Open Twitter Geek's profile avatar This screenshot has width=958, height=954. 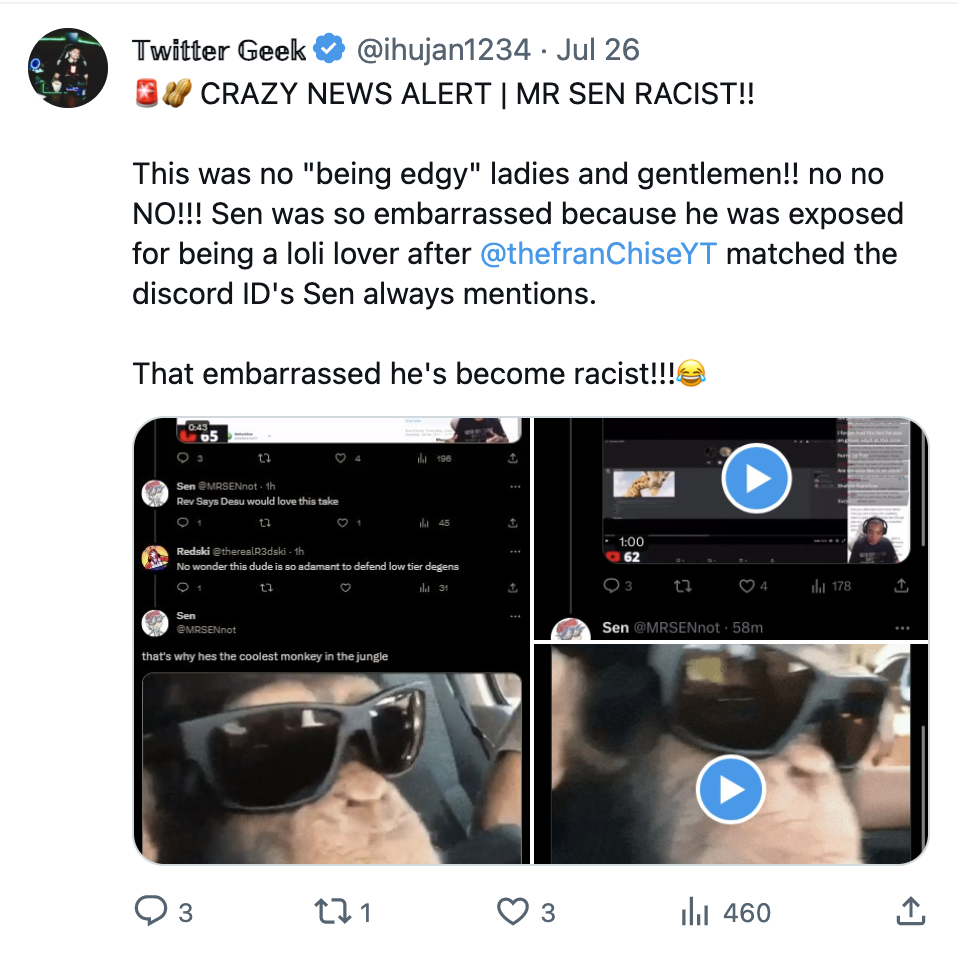67,68
